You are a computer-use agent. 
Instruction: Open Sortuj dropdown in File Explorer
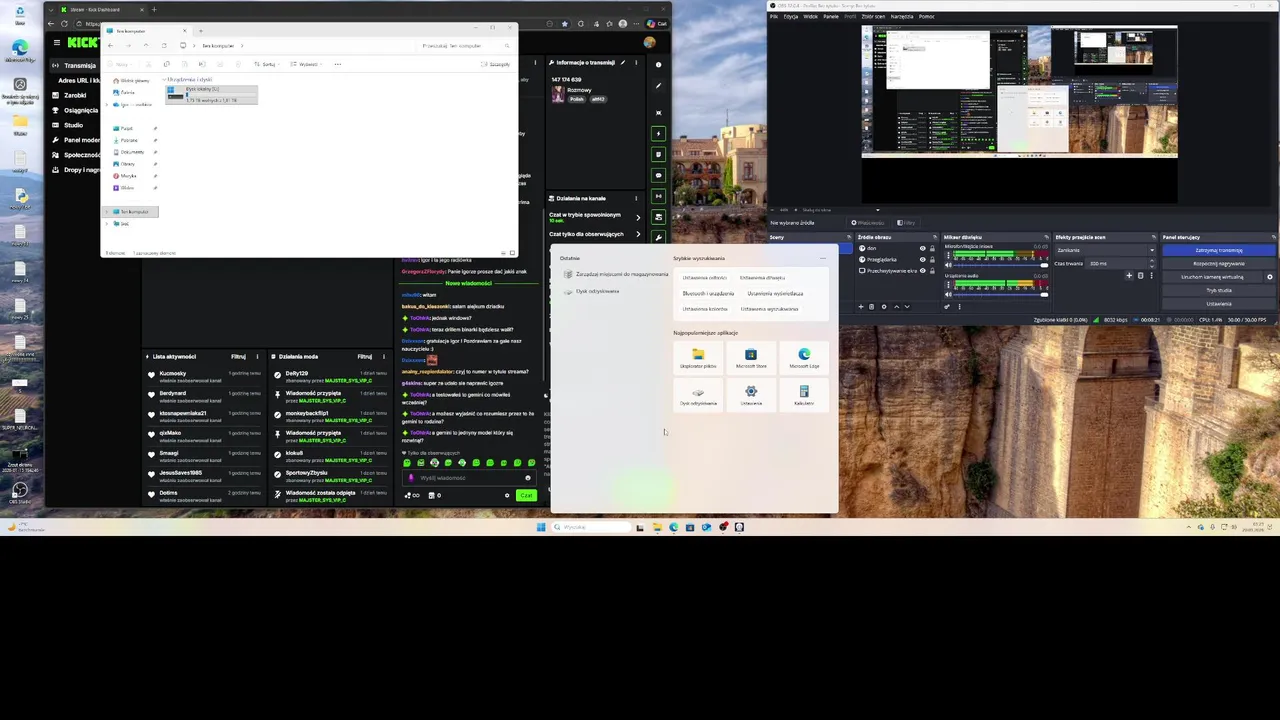267,64
